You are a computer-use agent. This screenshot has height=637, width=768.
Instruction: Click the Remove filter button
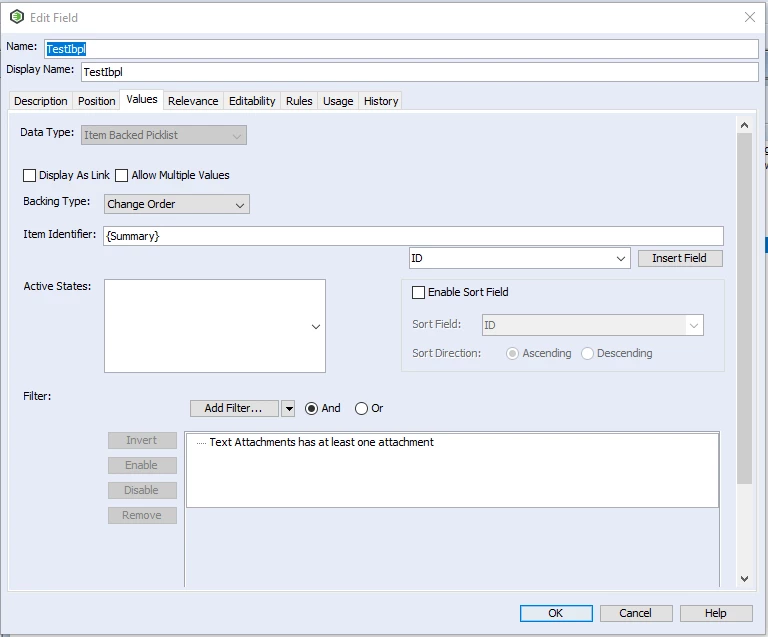pos(142,515)
